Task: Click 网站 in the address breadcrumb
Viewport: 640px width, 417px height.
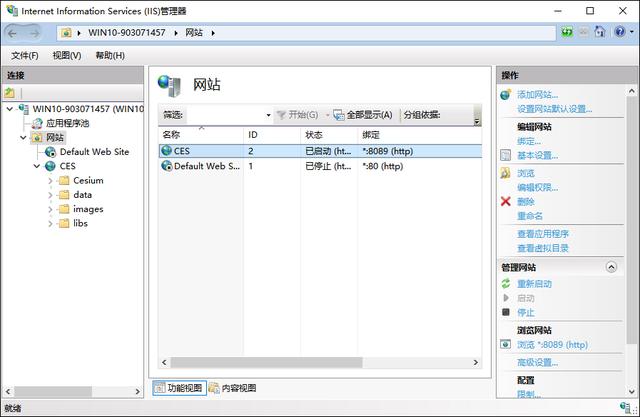Action: pos(194,33)
